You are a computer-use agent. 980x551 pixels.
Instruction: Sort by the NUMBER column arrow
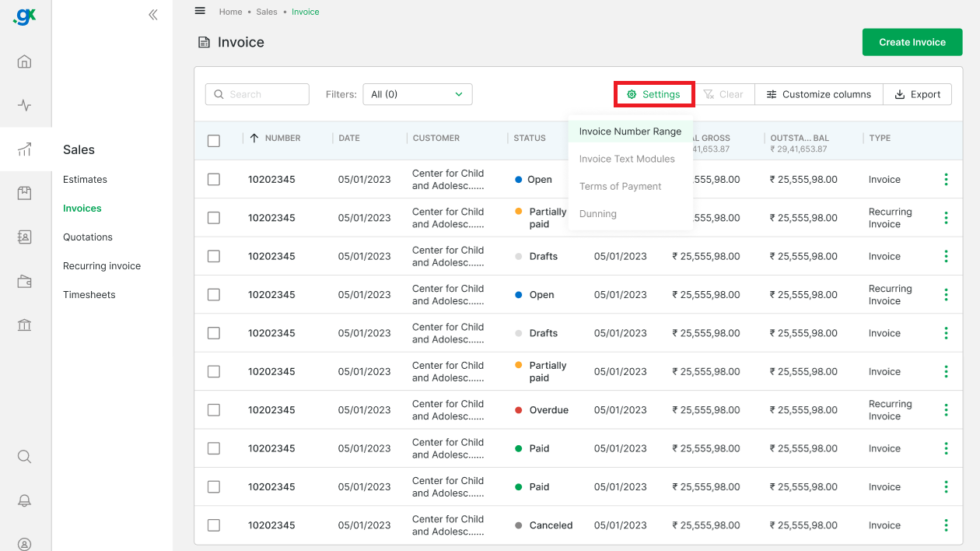click(x=254, y=138)
